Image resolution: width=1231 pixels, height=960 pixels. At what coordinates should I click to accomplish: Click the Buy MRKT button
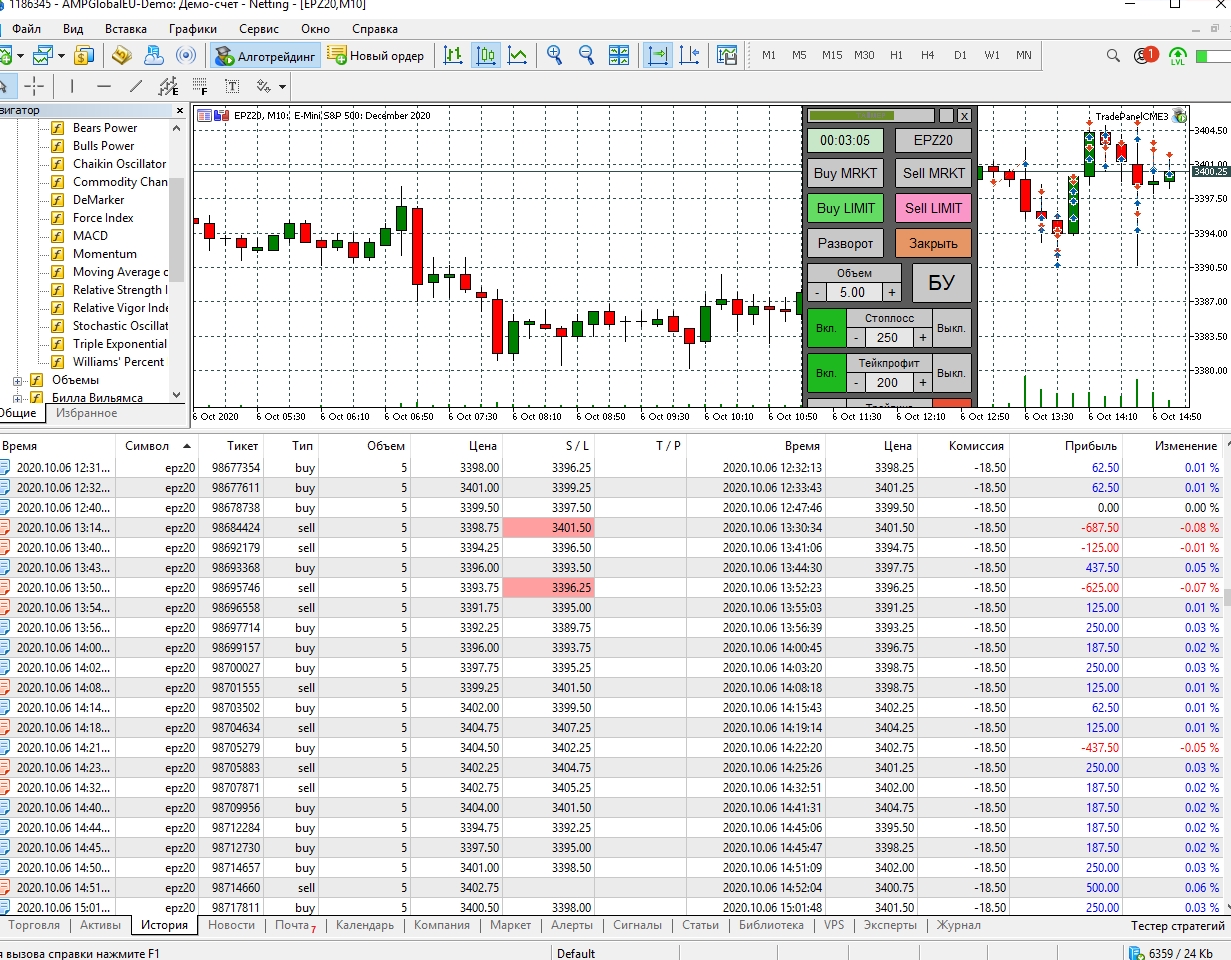(x=845, y=173)
